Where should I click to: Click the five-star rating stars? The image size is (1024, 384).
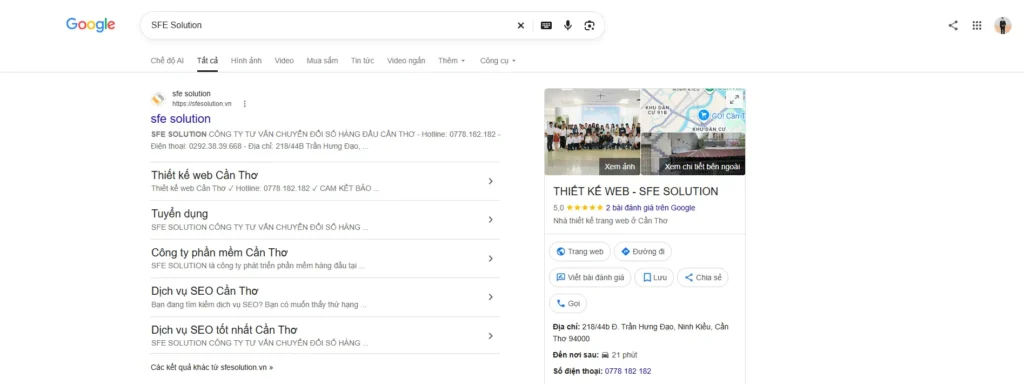(584, 208)
